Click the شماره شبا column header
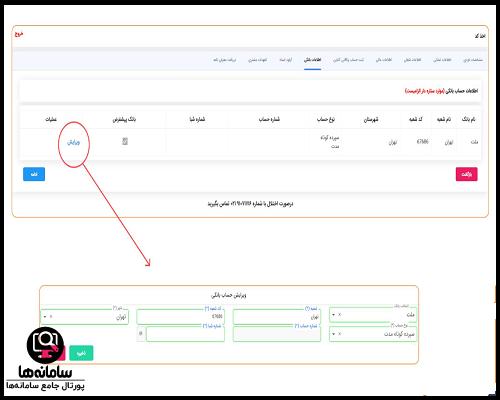The image size is (500, 400). coord(197,119)
